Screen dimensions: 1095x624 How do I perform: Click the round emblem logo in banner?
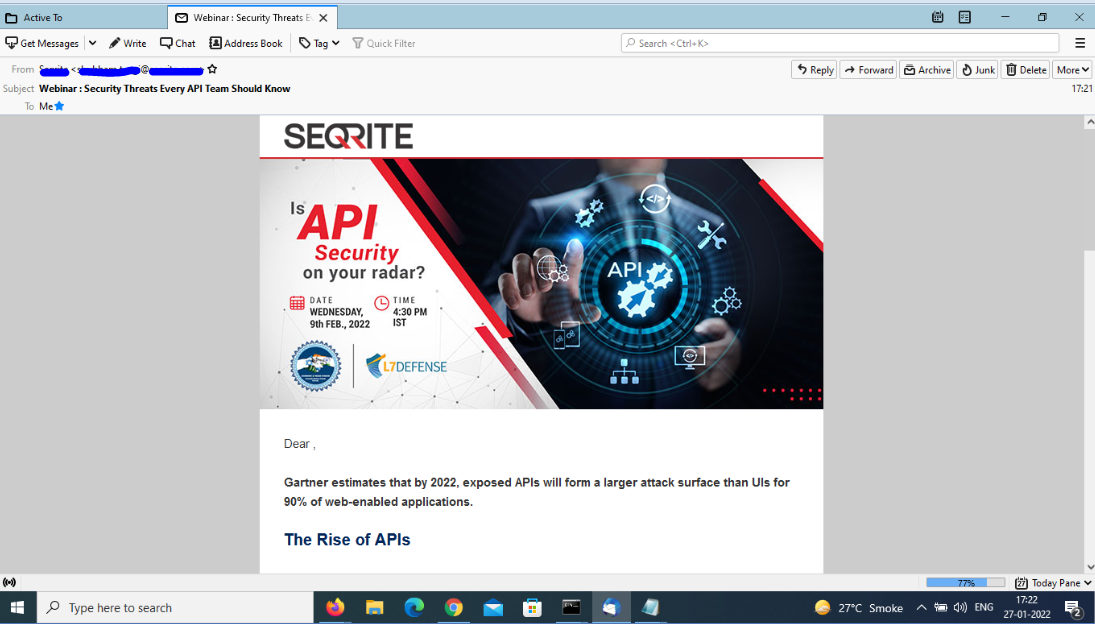coord(316,366)
